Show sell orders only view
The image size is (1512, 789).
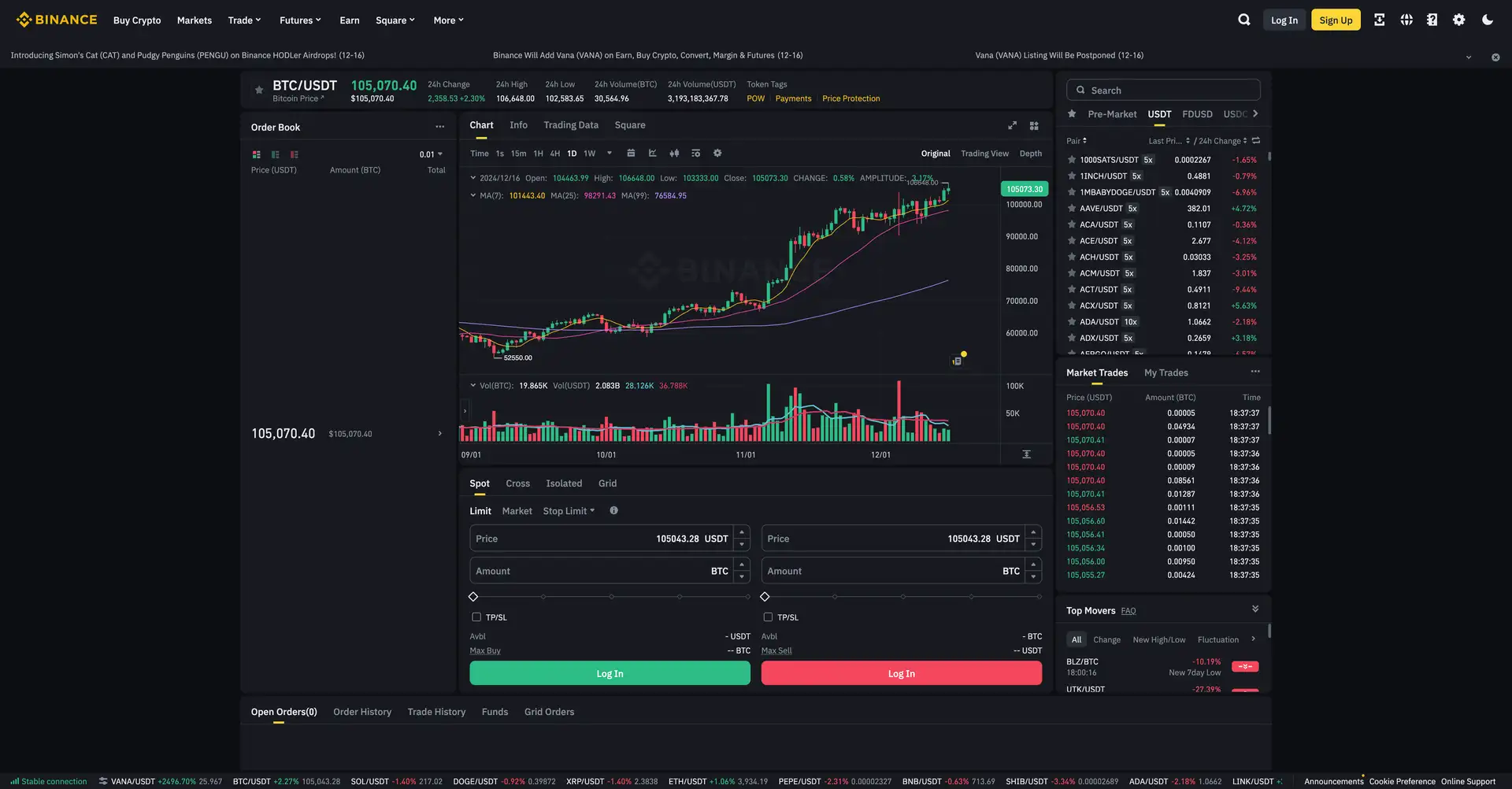294,154
